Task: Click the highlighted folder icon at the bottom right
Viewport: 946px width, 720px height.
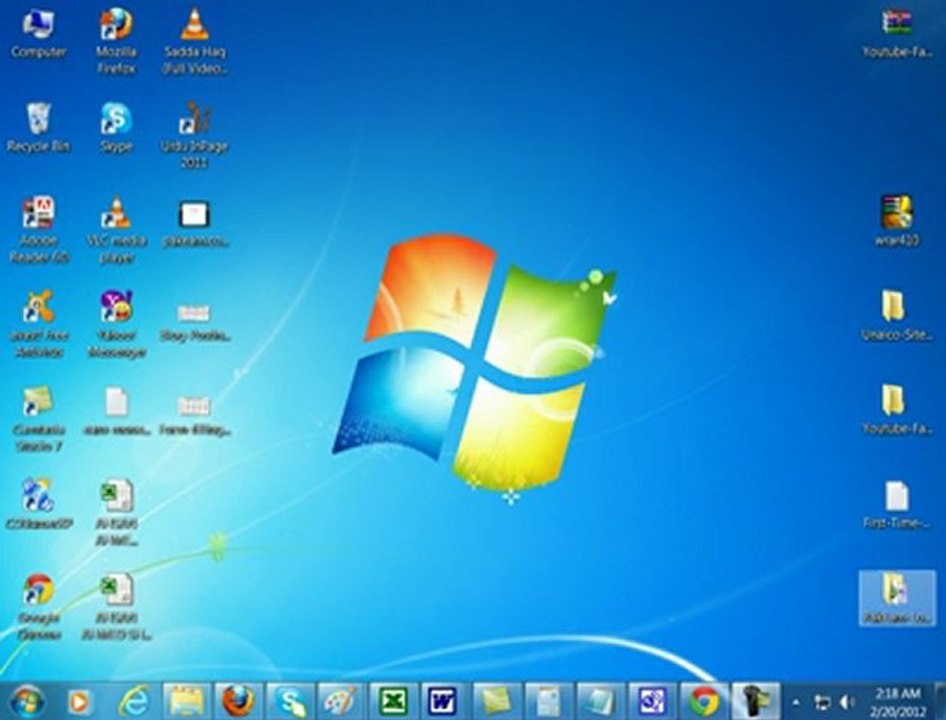Action: (x=897, y=597)
